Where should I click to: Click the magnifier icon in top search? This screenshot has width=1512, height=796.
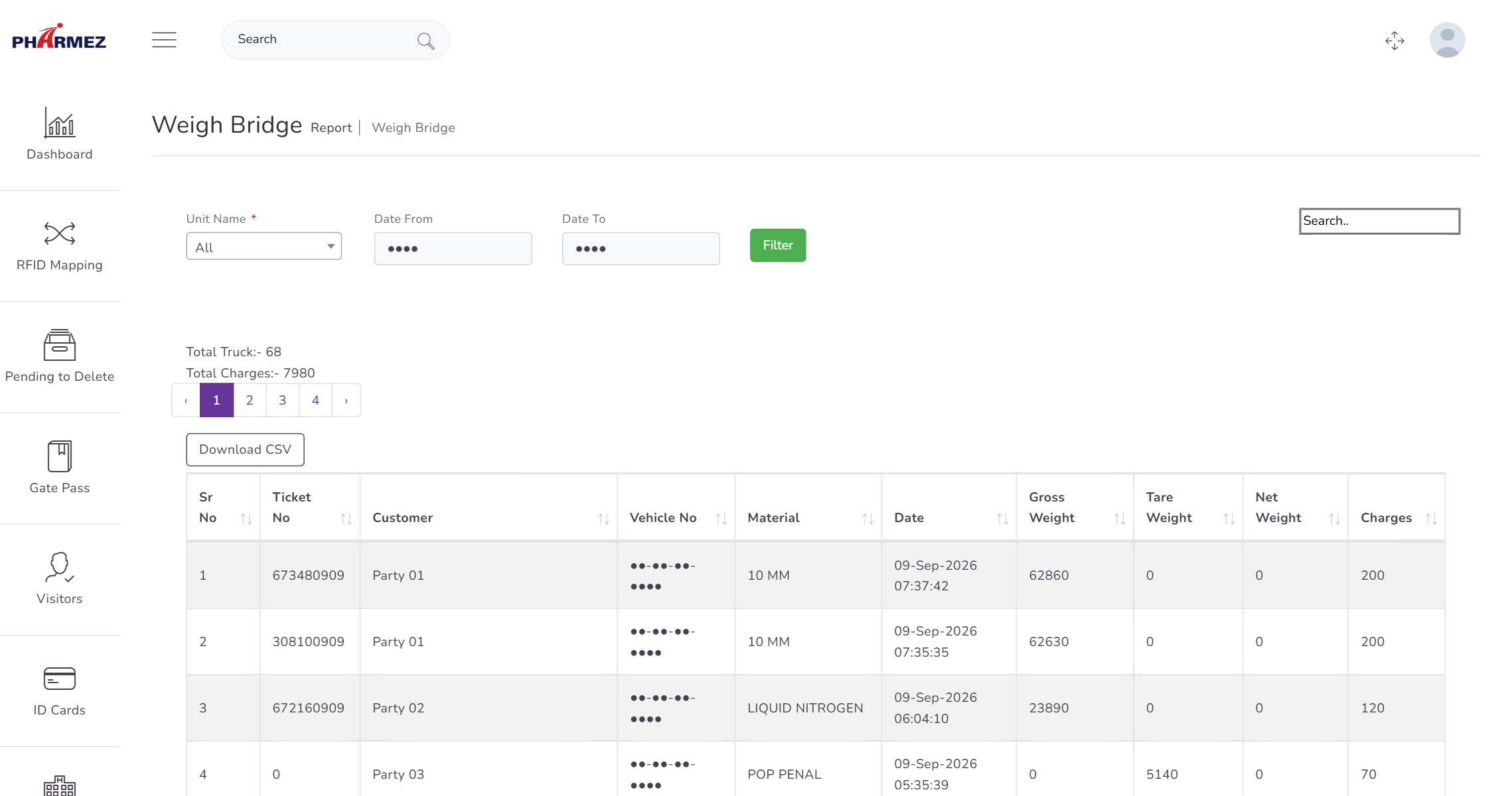(x=425, y=41)
